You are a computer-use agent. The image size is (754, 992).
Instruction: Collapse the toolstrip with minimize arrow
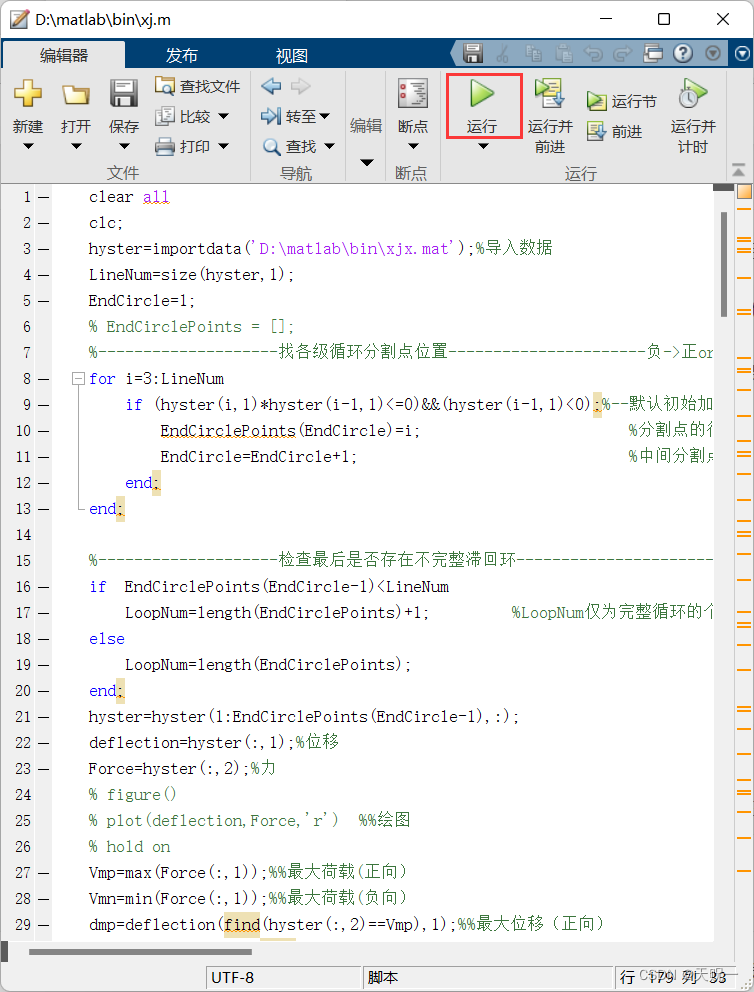tap(738, 170)
